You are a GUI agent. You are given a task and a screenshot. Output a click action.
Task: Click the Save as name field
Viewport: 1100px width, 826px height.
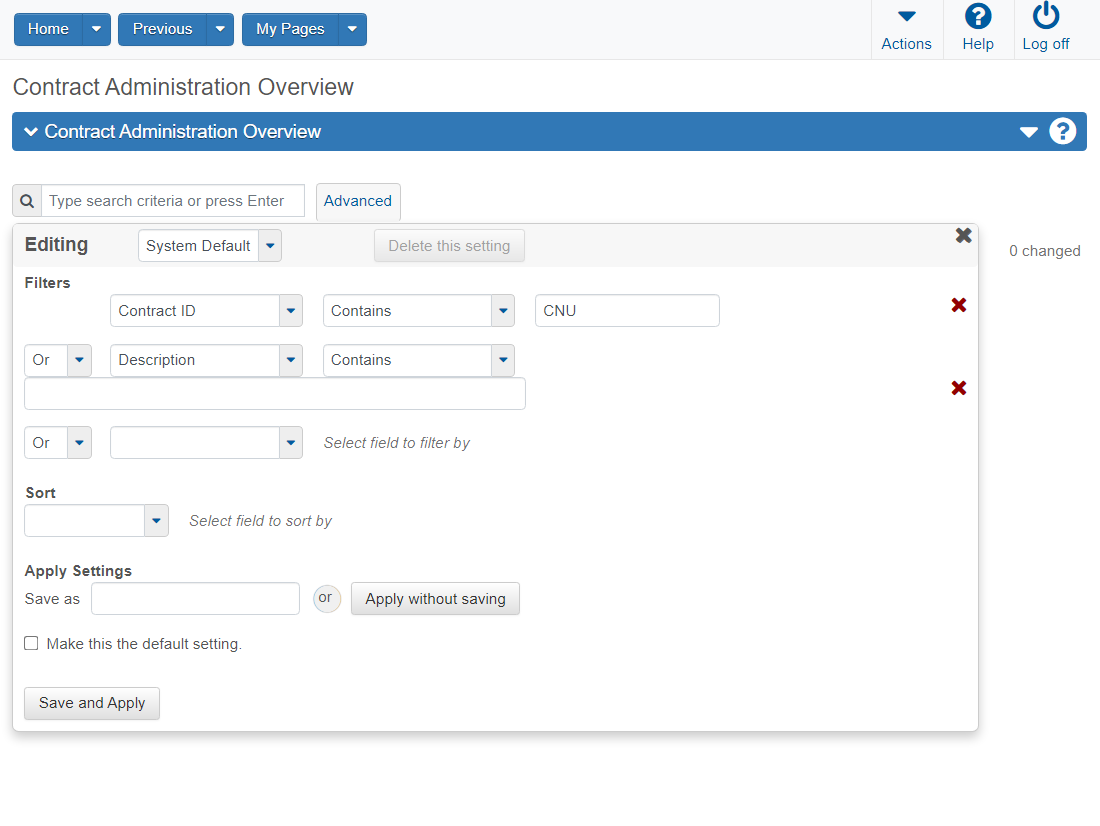tap(196, 599)
